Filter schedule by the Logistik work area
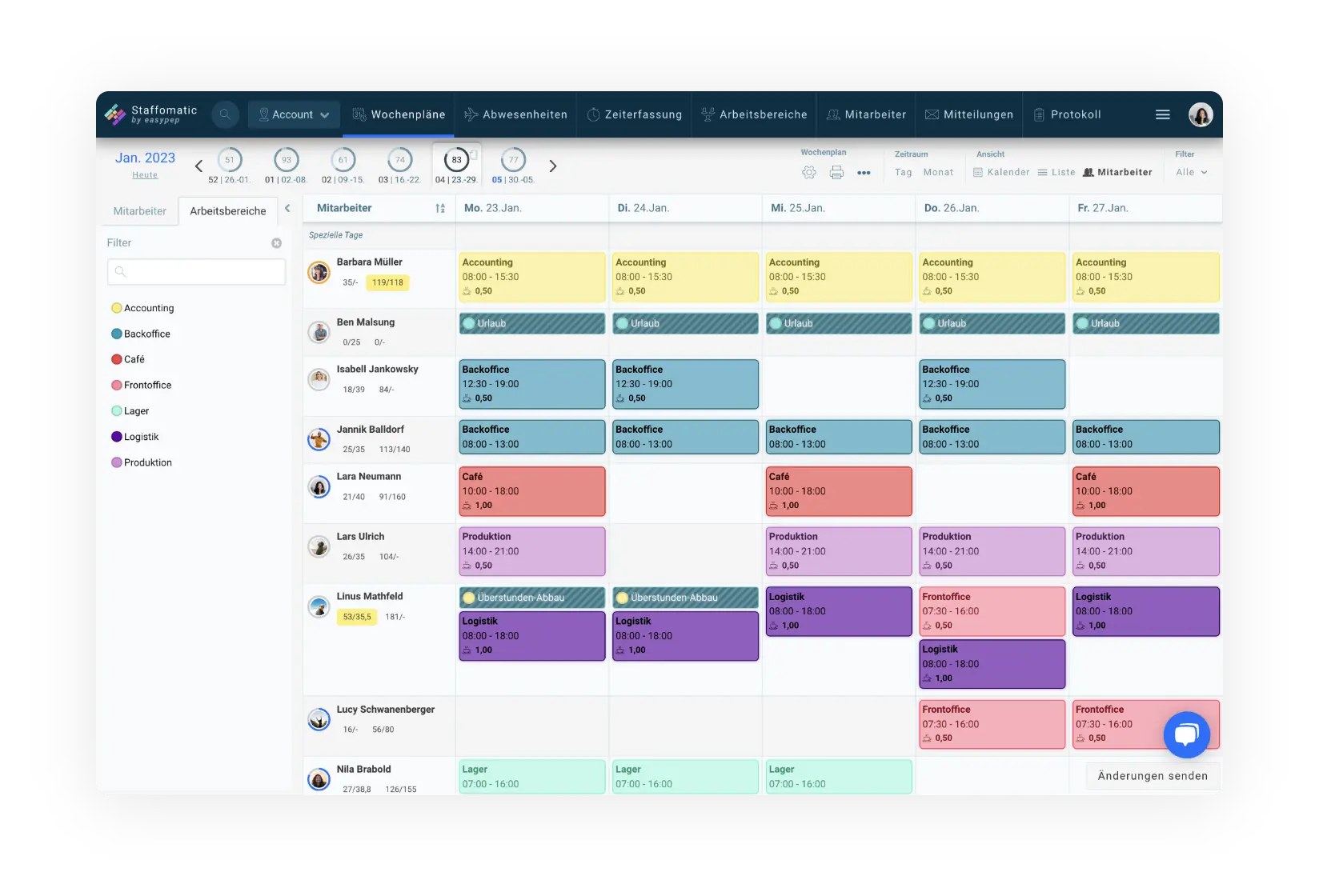The width and height of the screenshot is (1319, 896). pyautogui.click(x=141, y=437)
